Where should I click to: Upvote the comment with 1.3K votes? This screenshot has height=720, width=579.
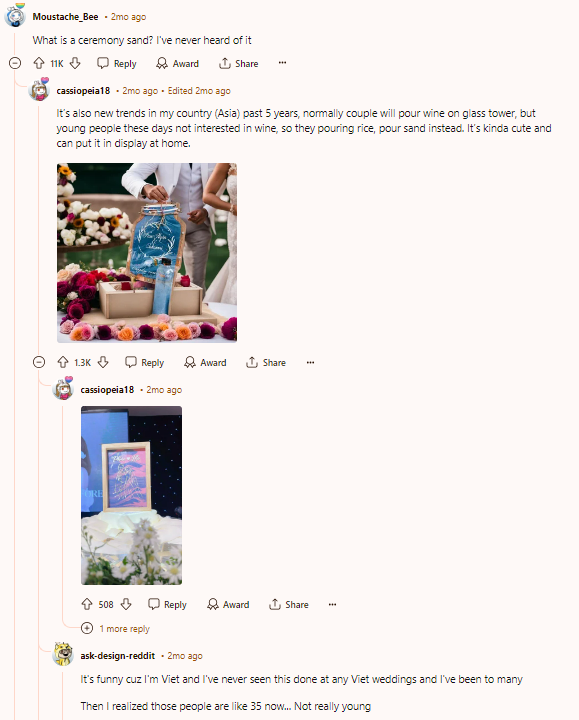coord(63,362)
